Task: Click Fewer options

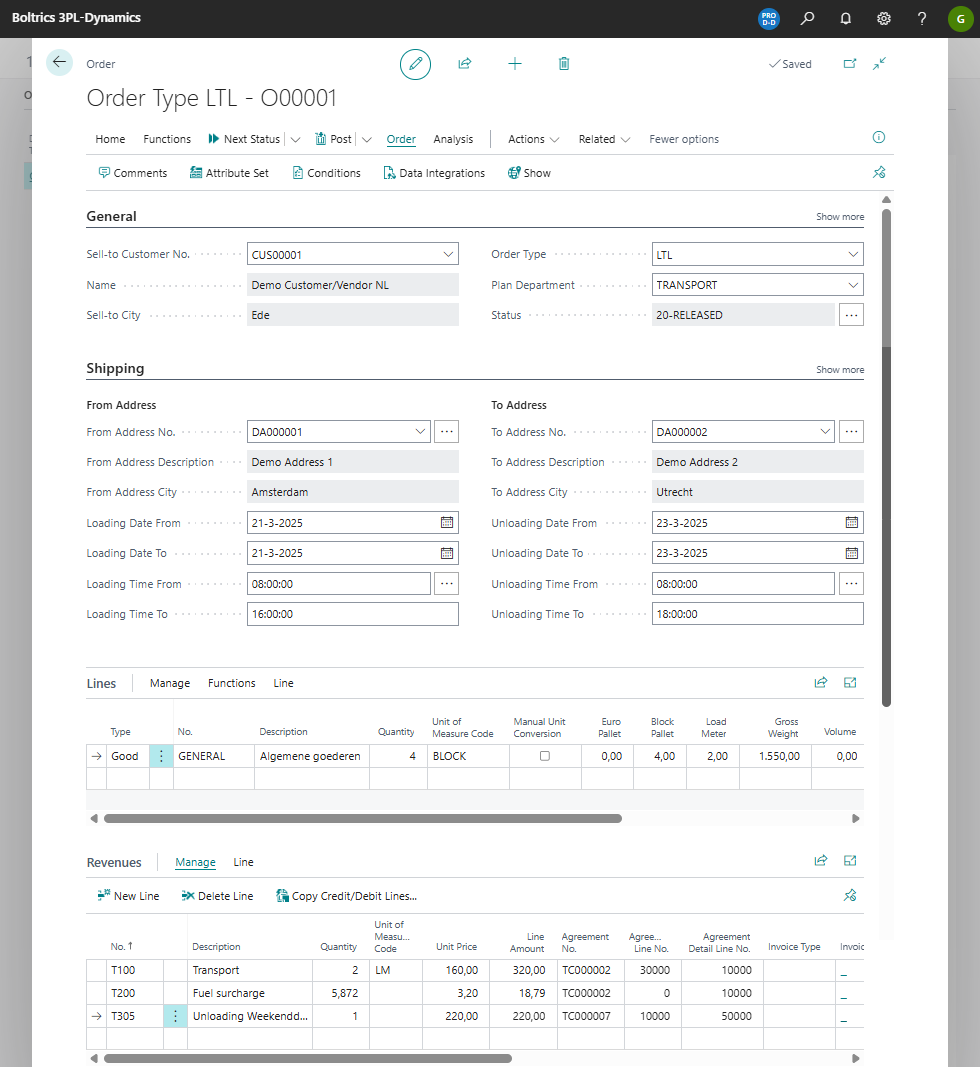Action: coord(683,139)
